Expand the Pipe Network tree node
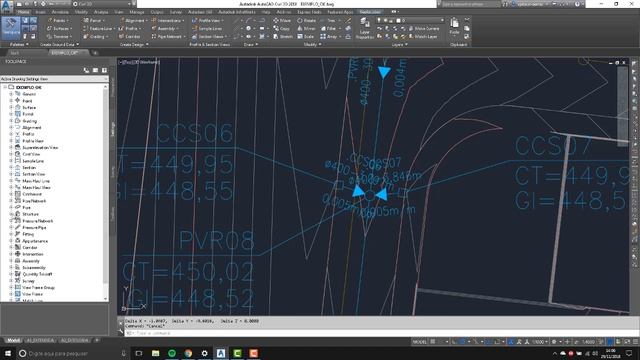The image size is (640, 360). [11, 201]
